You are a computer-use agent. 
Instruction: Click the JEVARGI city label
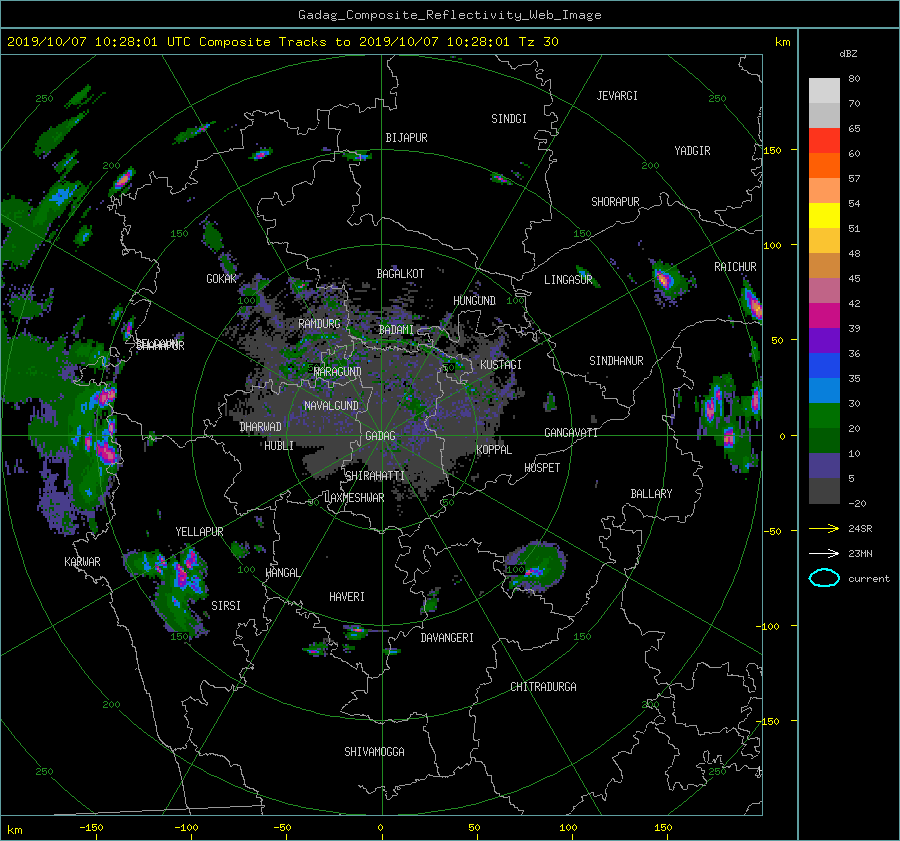coord(617,96)
